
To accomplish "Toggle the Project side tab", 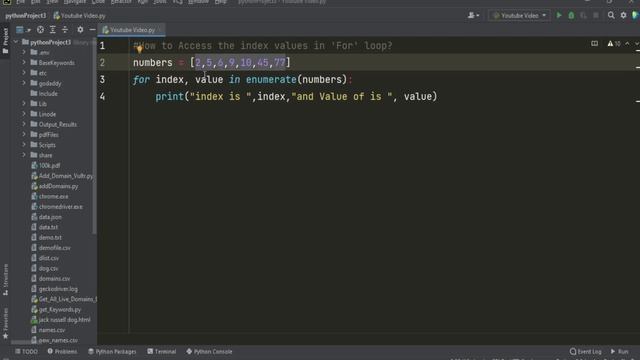I will 5,41.
